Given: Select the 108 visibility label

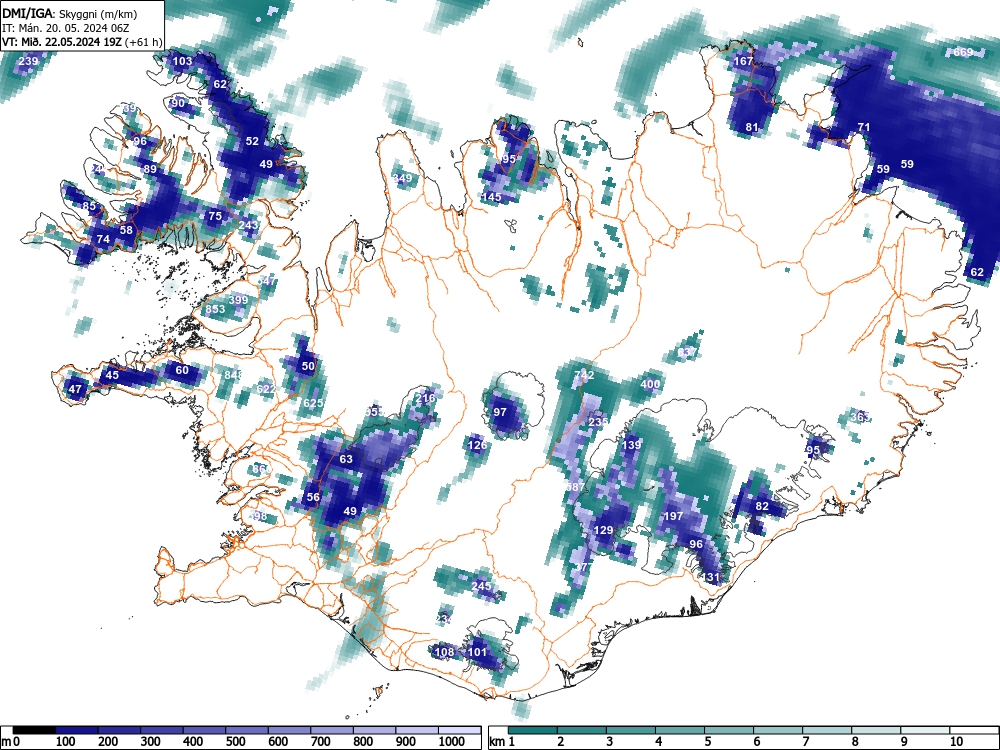Looking at the screenshot, I should pos(444,652).
